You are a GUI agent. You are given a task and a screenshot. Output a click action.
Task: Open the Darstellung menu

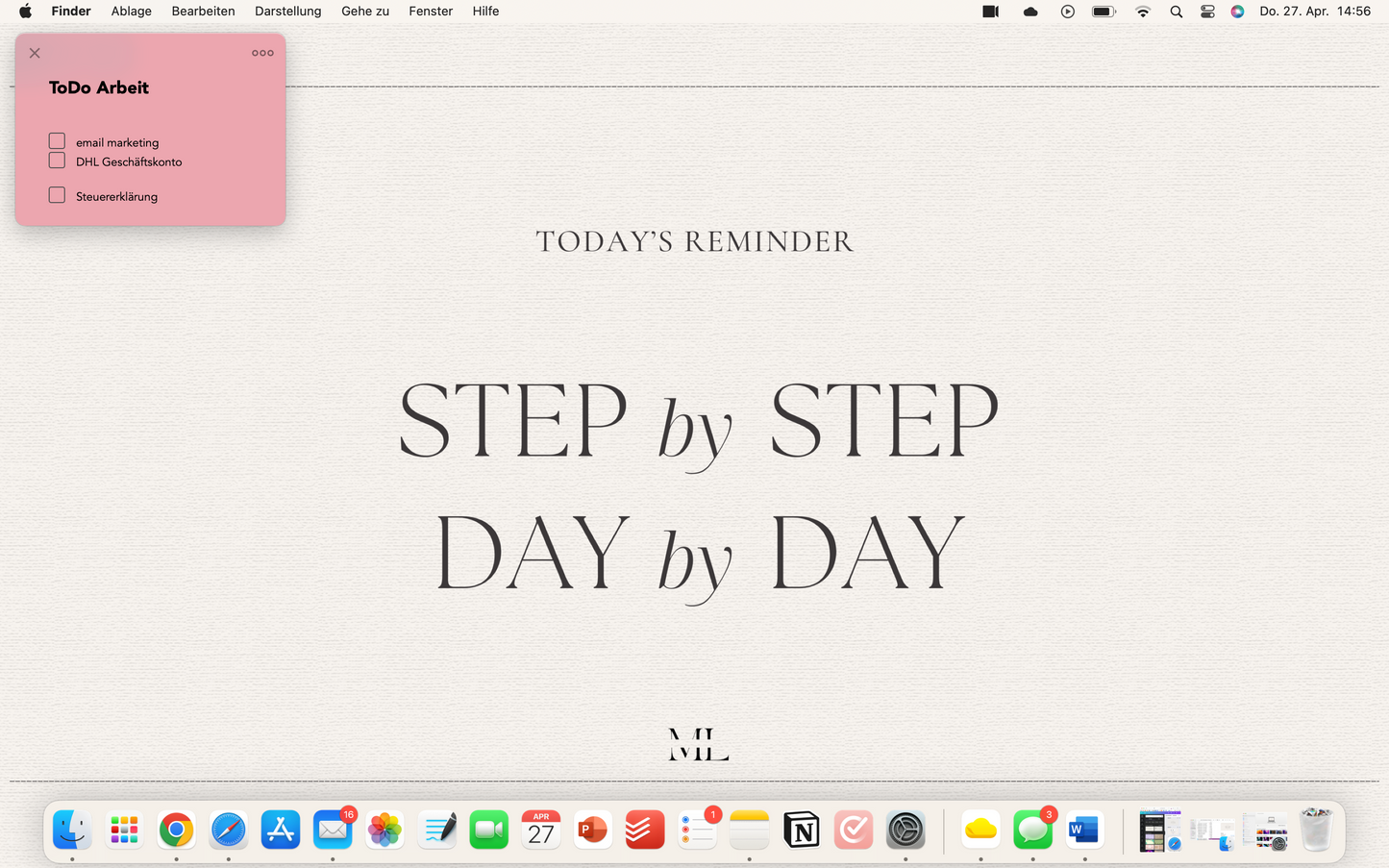tap(287, 12)
